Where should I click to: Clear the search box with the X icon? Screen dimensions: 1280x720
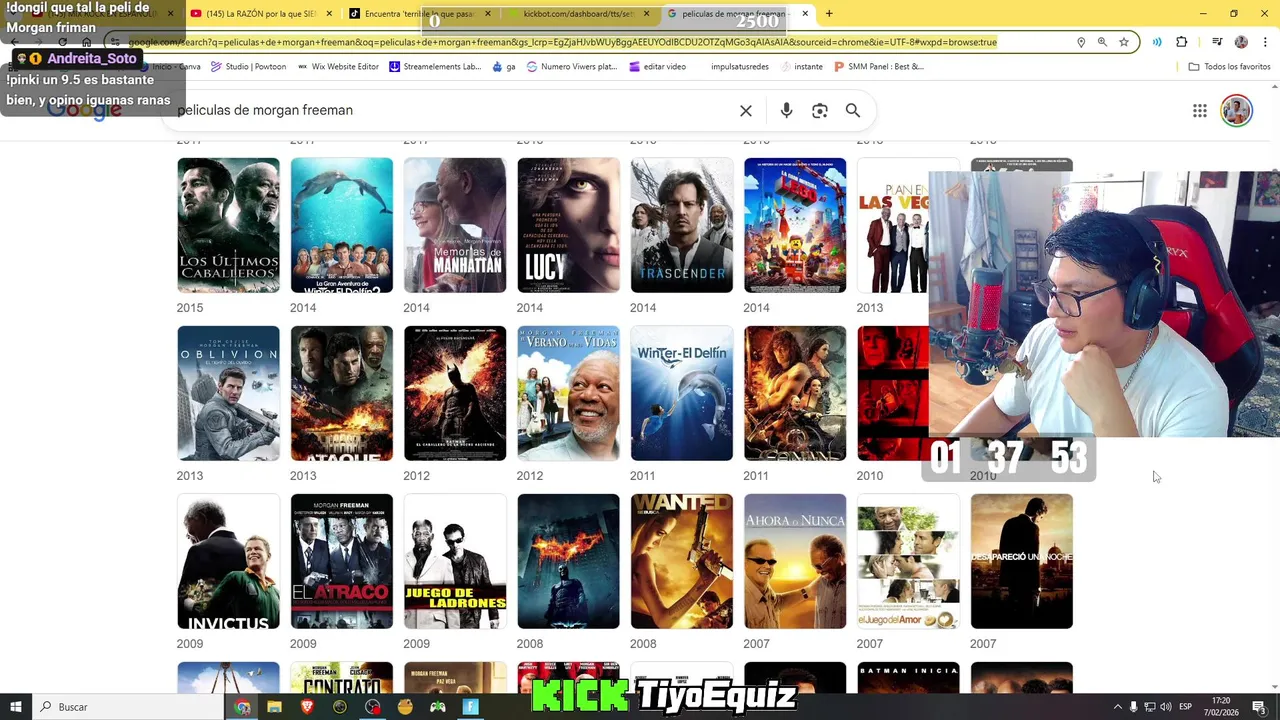tap(745, 111)
